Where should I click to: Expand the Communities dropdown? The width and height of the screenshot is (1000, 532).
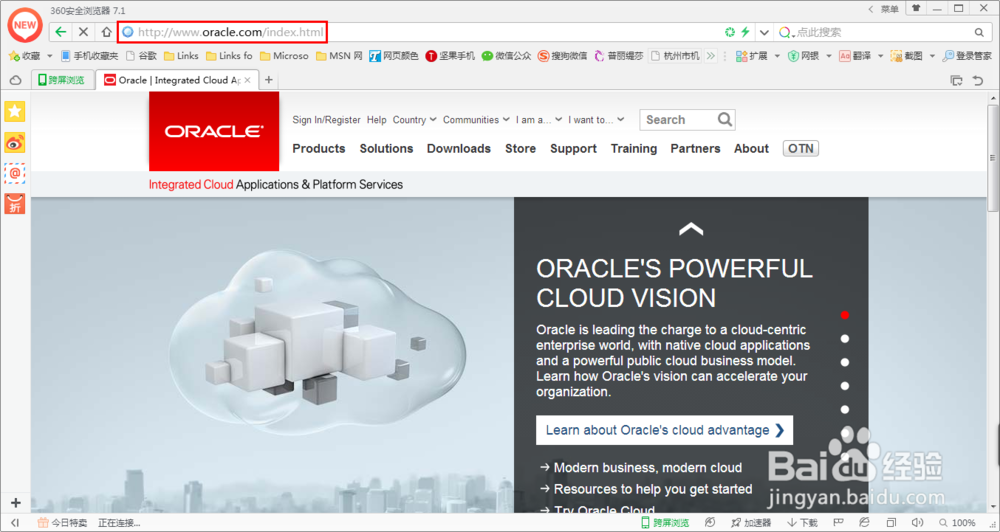pos(476,119)
